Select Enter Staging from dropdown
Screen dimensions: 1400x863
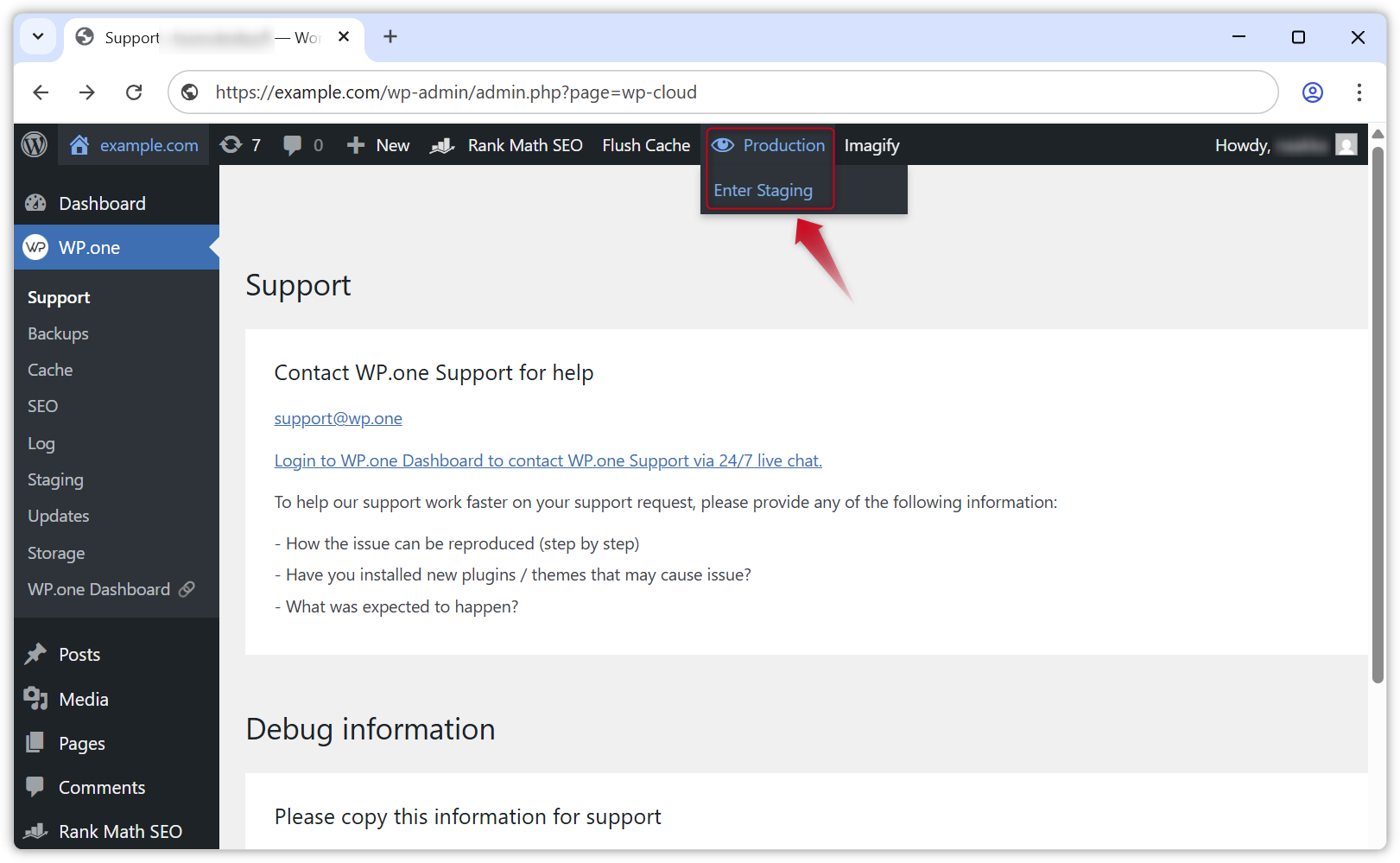[x=763, y=190]
